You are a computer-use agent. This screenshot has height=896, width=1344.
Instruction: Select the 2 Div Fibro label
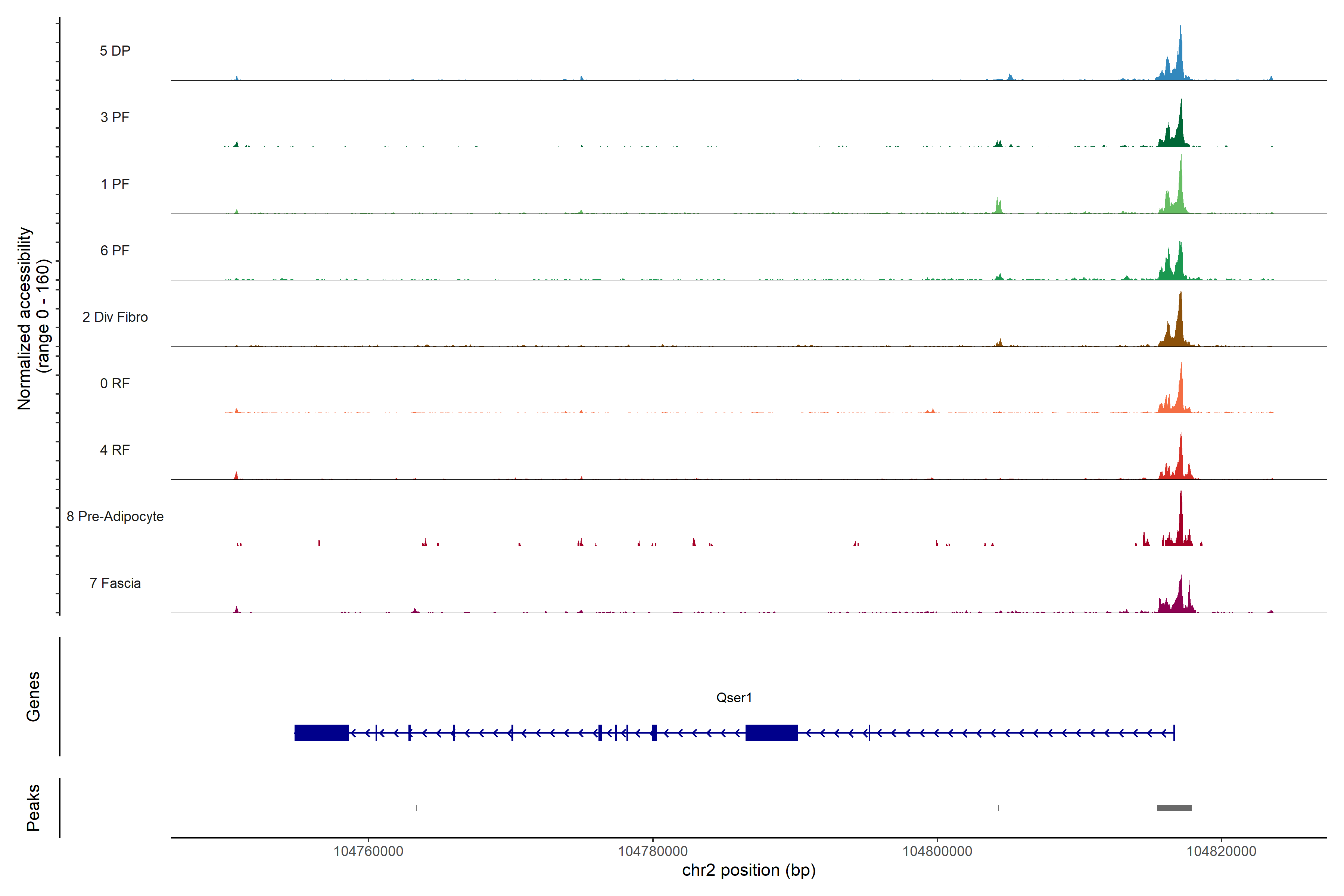coord(115,317)
